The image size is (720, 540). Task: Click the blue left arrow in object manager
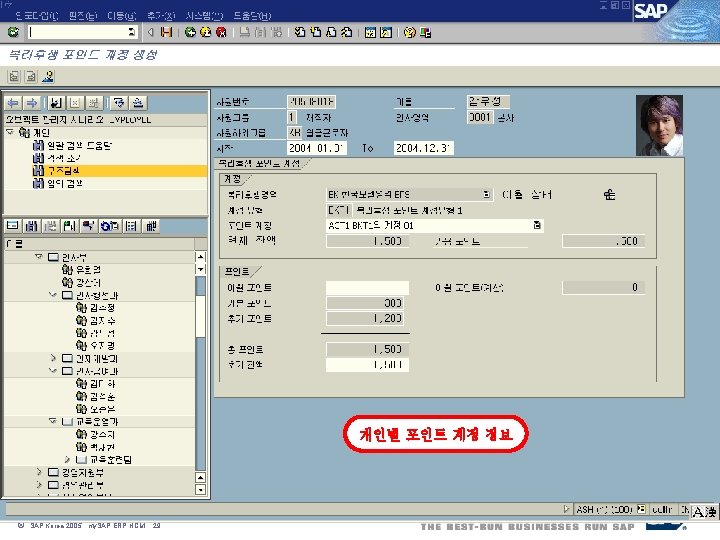tap(13, 103)
